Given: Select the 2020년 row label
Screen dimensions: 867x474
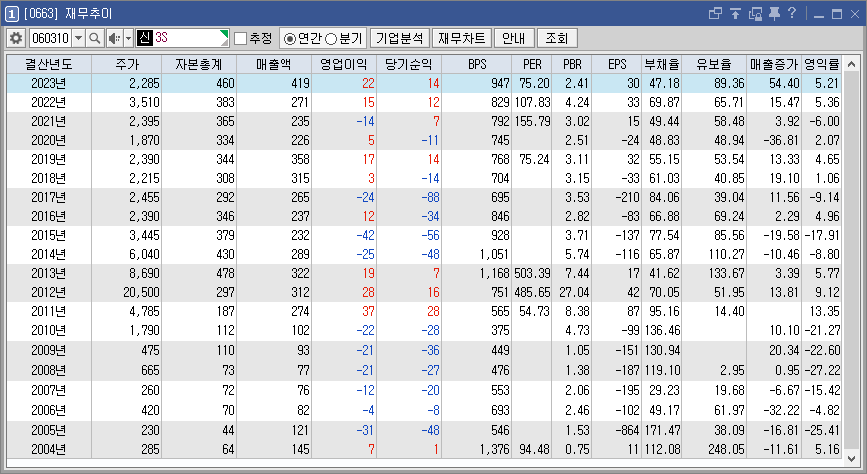Looking at the screenshot, I should pos(49,140).
